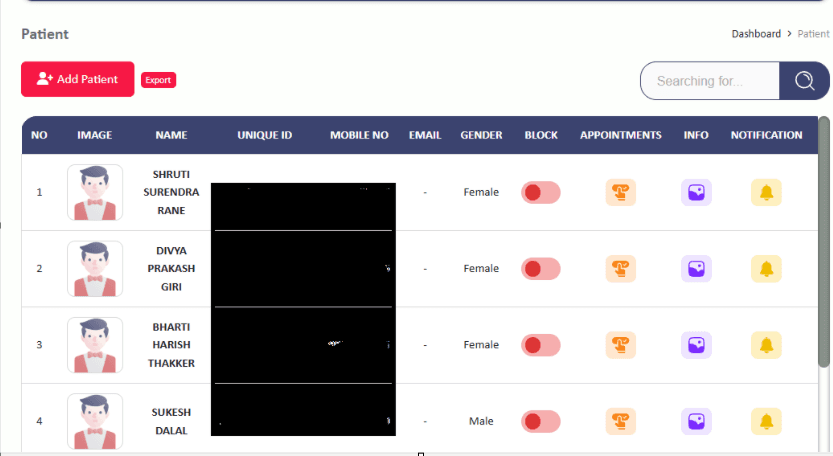
Task: View info for Sukesh Dalal
Action: [696, 421]
